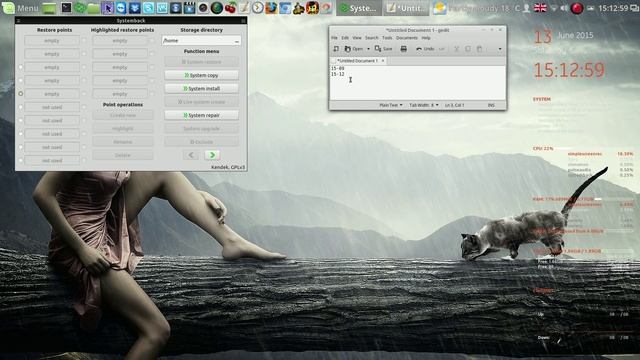640x360 pixels.
Task: Expand the recent files arrow beside Open
Action: (368, 49)
